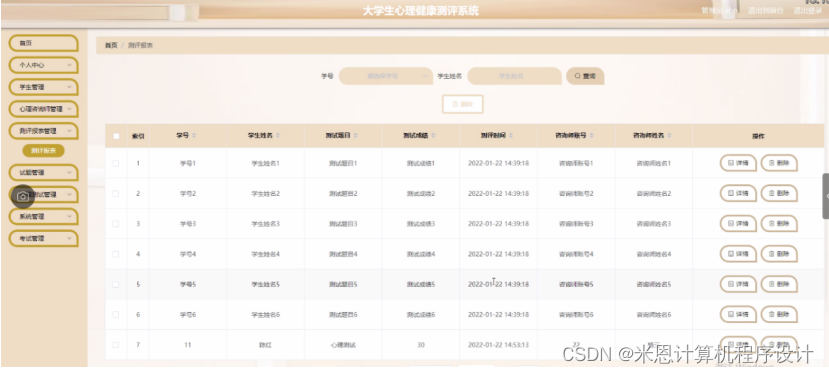Check the checkbox for row 2
This screenshot has height=373, width=829.
click(x=116, y=194)
